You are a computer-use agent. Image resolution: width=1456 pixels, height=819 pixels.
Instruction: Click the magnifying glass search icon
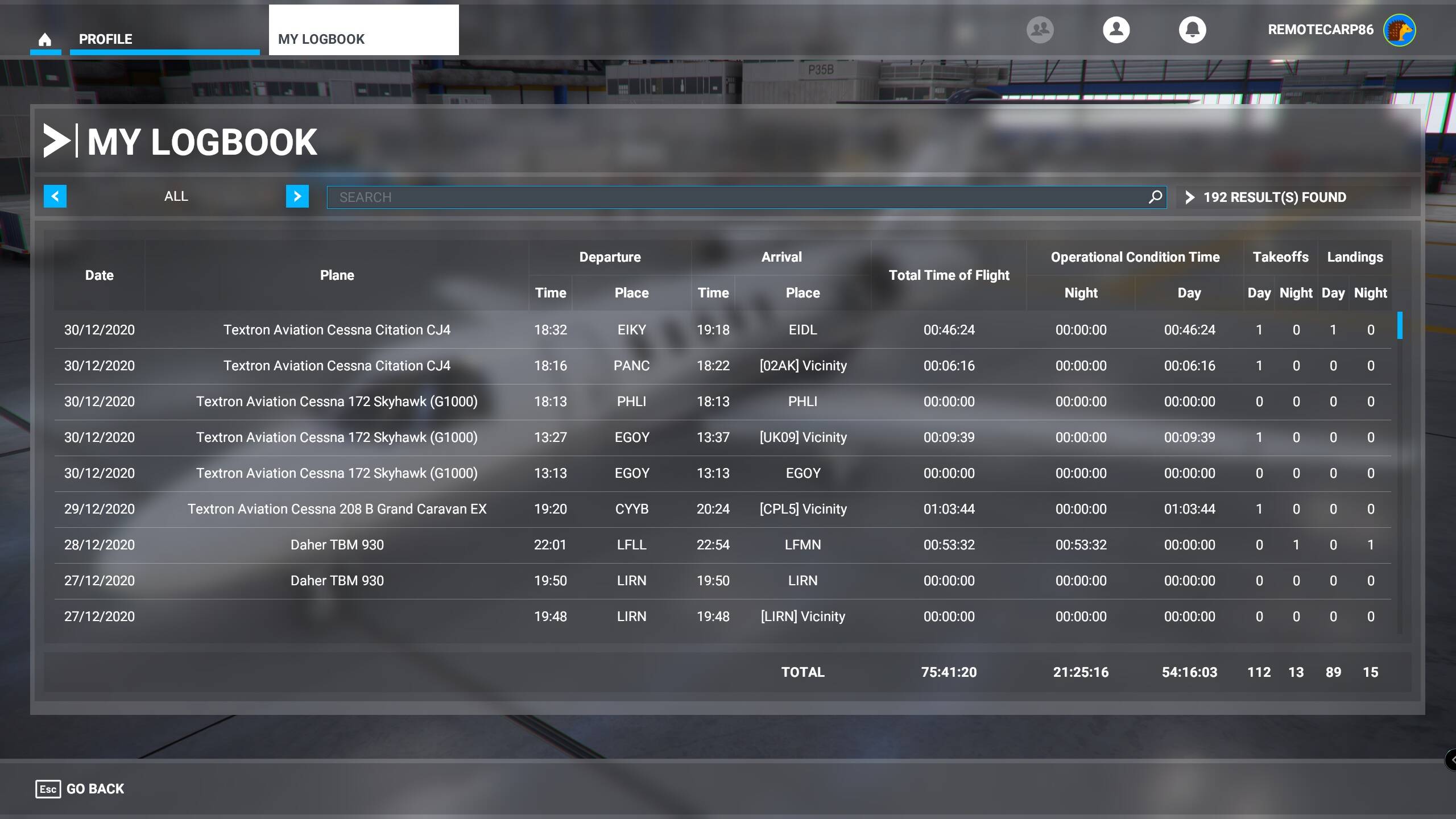click(1155, 197)
